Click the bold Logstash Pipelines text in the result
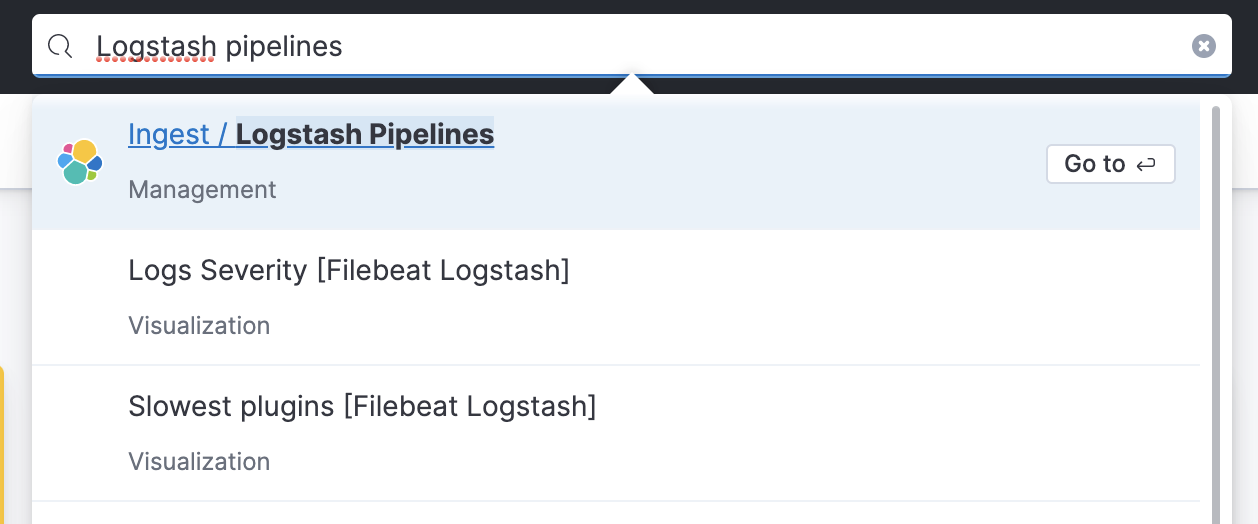This screenshot has width=1258, height=524. click(x=365, y=134)
